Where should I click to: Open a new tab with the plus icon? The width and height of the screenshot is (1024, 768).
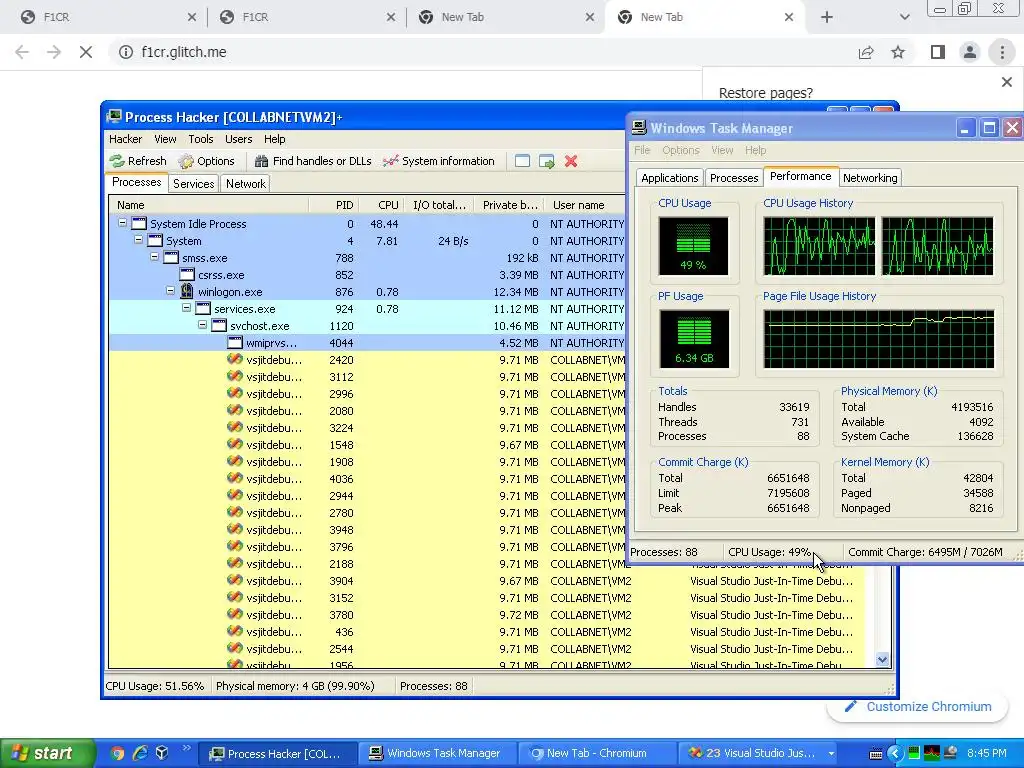(827, 18)
